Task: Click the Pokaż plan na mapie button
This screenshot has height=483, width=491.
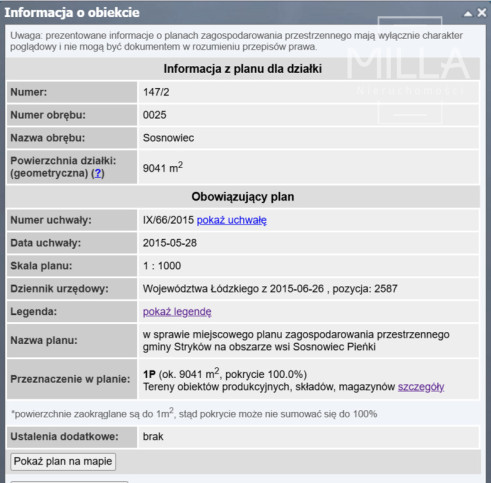Action: click(63, 462)
